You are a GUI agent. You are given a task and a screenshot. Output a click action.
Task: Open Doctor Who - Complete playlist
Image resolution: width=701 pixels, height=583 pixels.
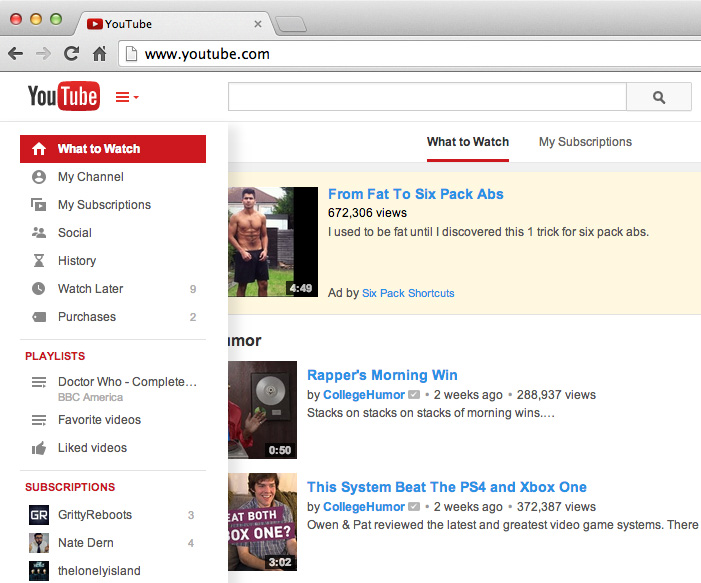tap(127, 382)
